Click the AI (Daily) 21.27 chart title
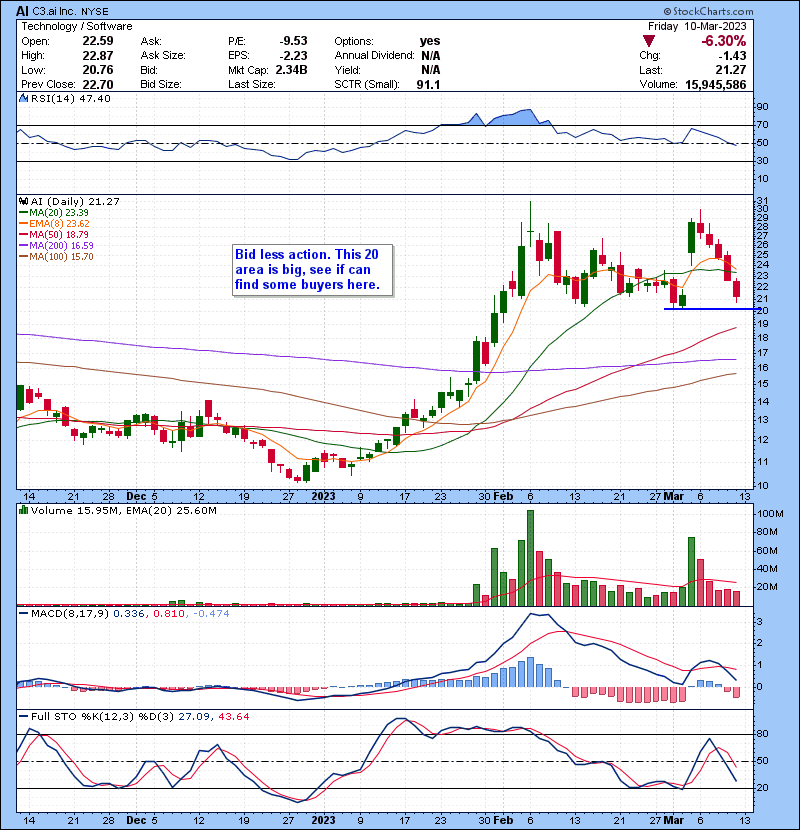Screen dimensions: 800x830 pos(75,201)
